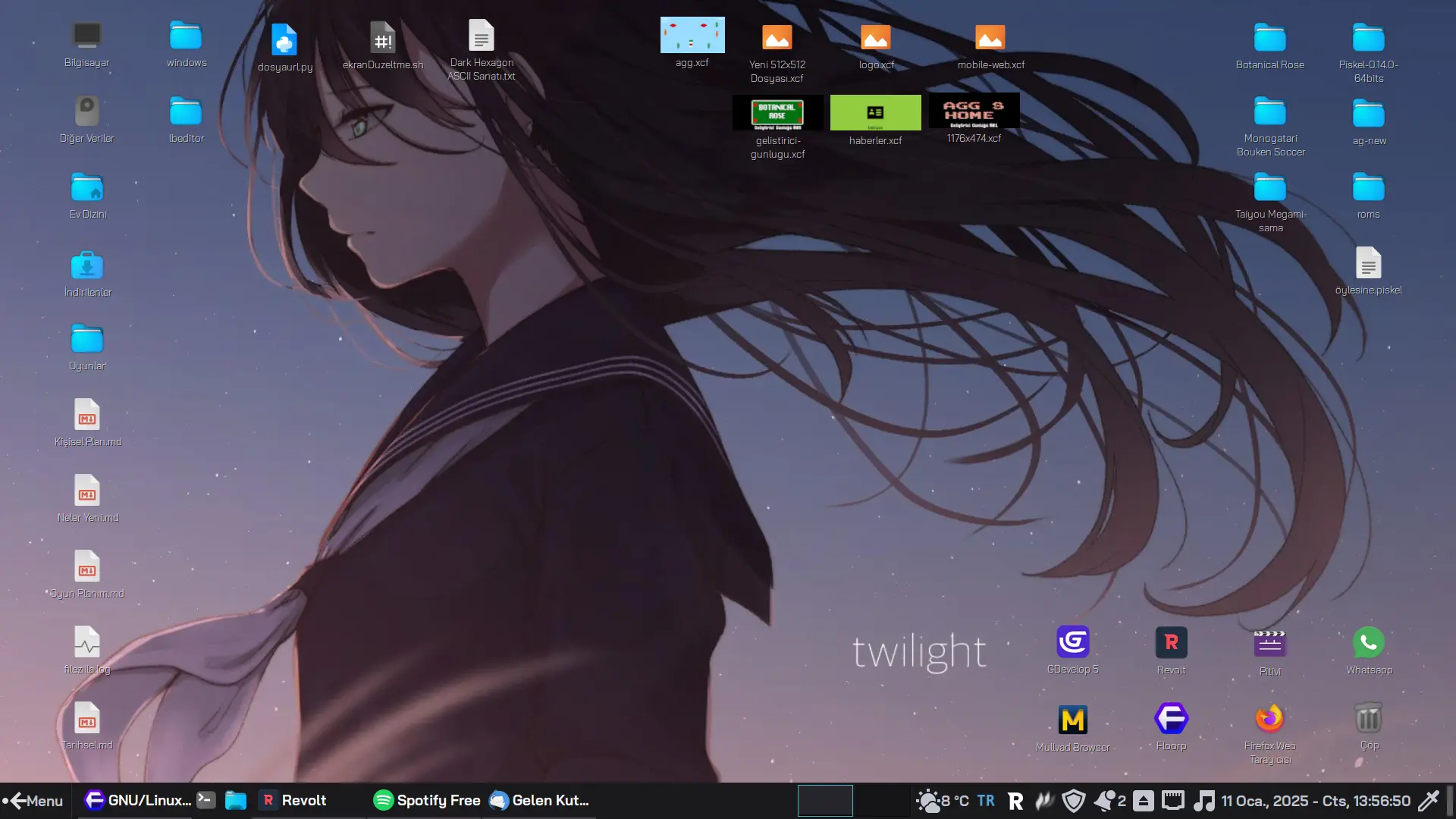Open the wired network applet
The height and width of the screenshot is (819, 1456).
(1173, 801)
